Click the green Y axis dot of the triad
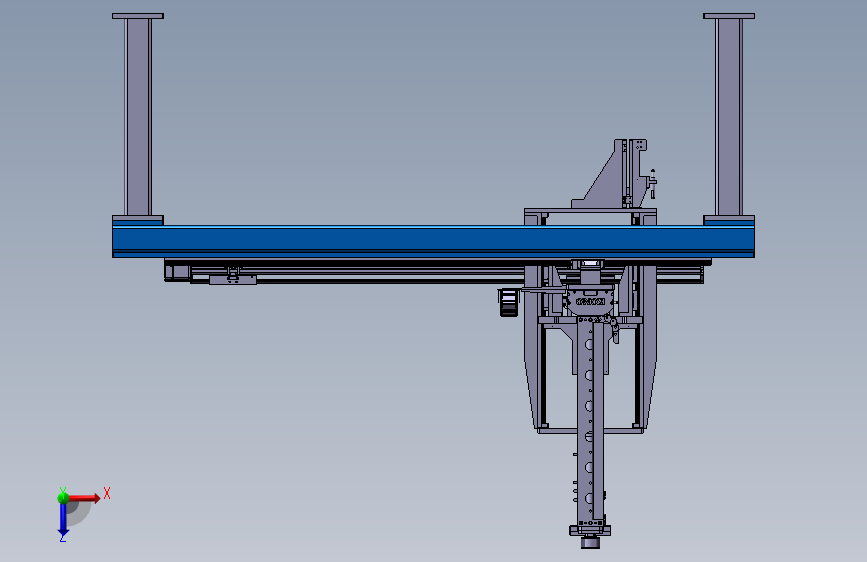This screenshot has width=867, height=562. pos(63,498)
